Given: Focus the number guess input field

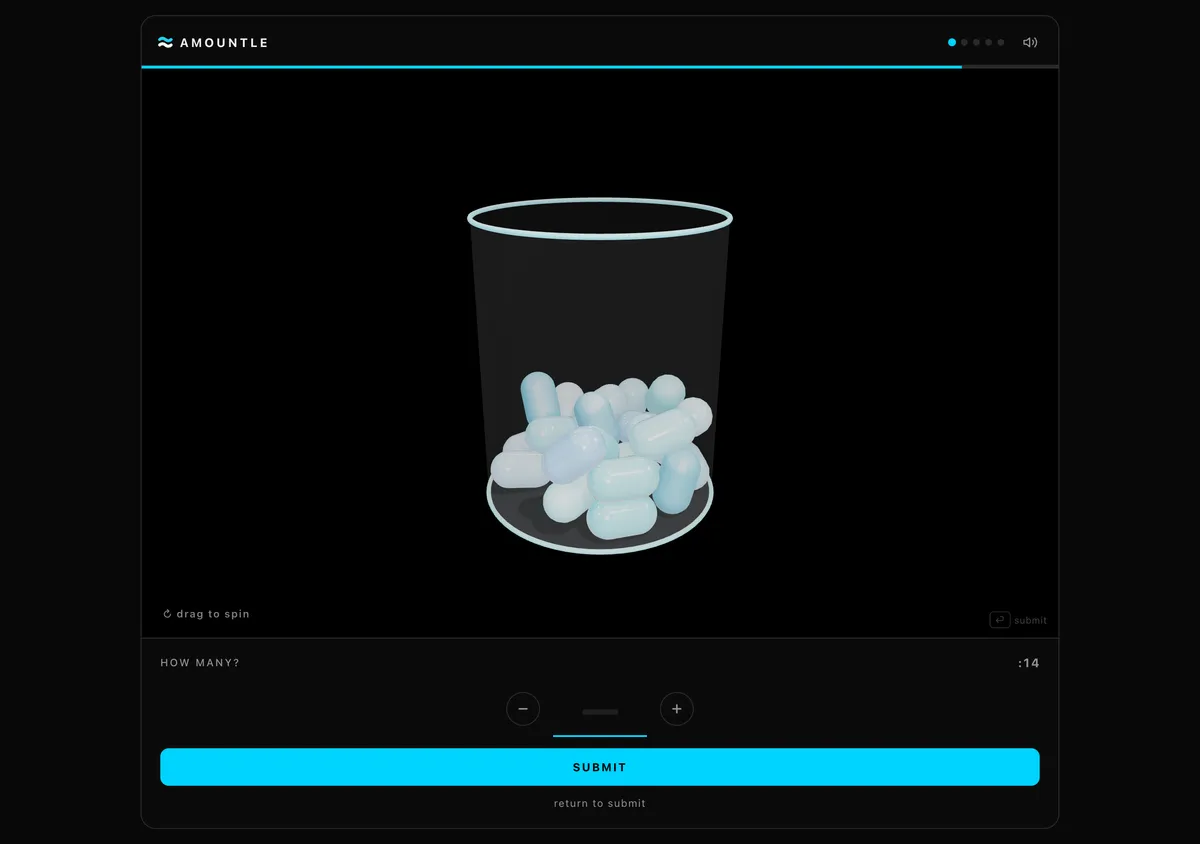Looking at the screenshot, I should [600, 712].
